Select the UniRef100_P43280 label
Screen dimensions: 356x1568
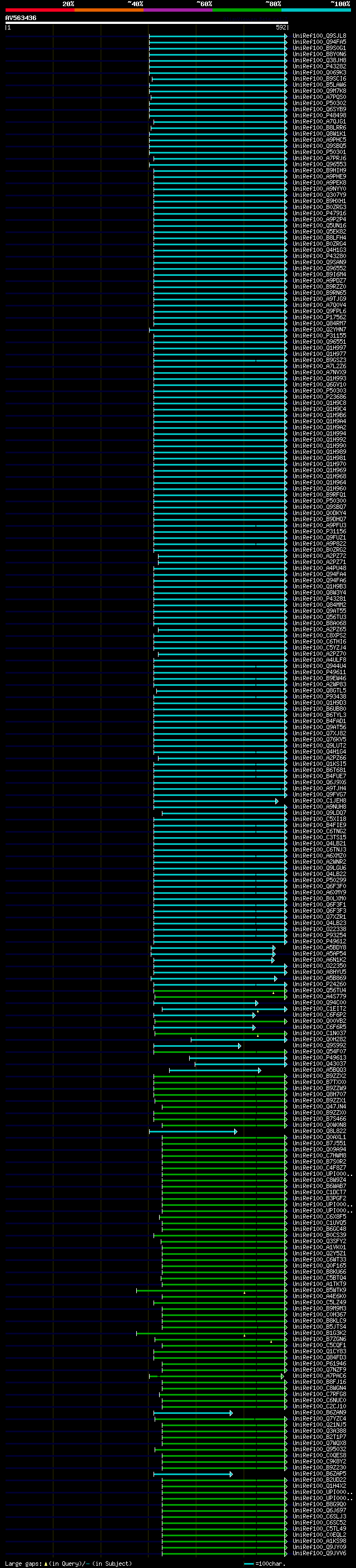point(319,256)
